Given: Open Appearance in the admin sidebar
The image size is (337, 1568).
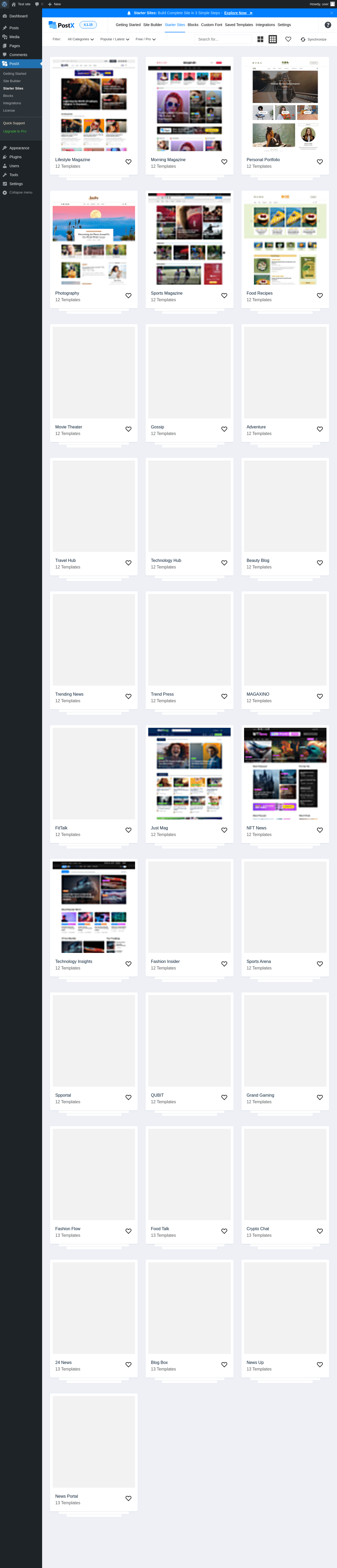Looking at the screenshot, I should (21, 148).
